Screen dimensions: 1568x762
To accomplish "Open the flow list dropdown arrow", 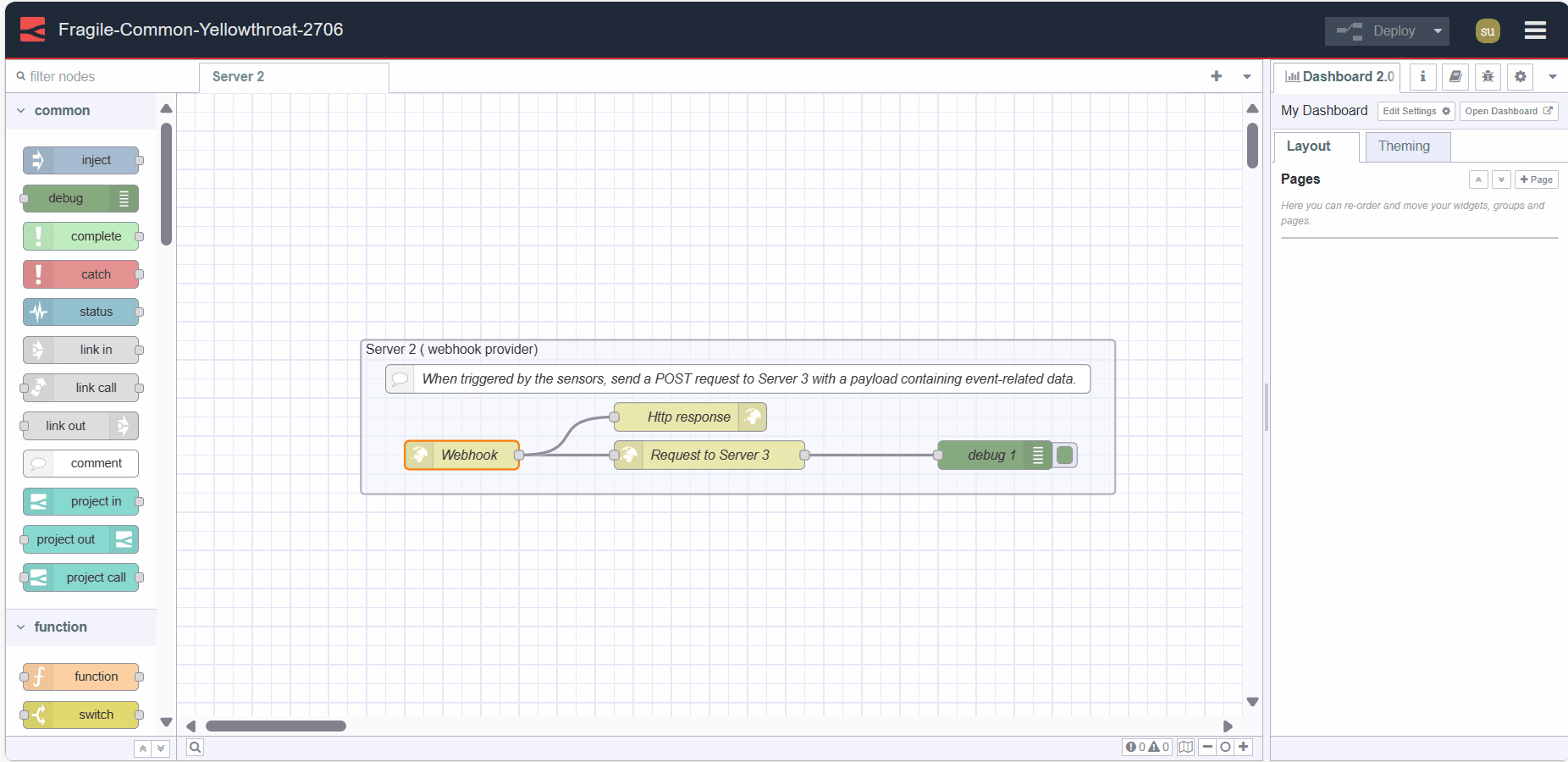I will pyautogui.click(x=1247, y=76).
